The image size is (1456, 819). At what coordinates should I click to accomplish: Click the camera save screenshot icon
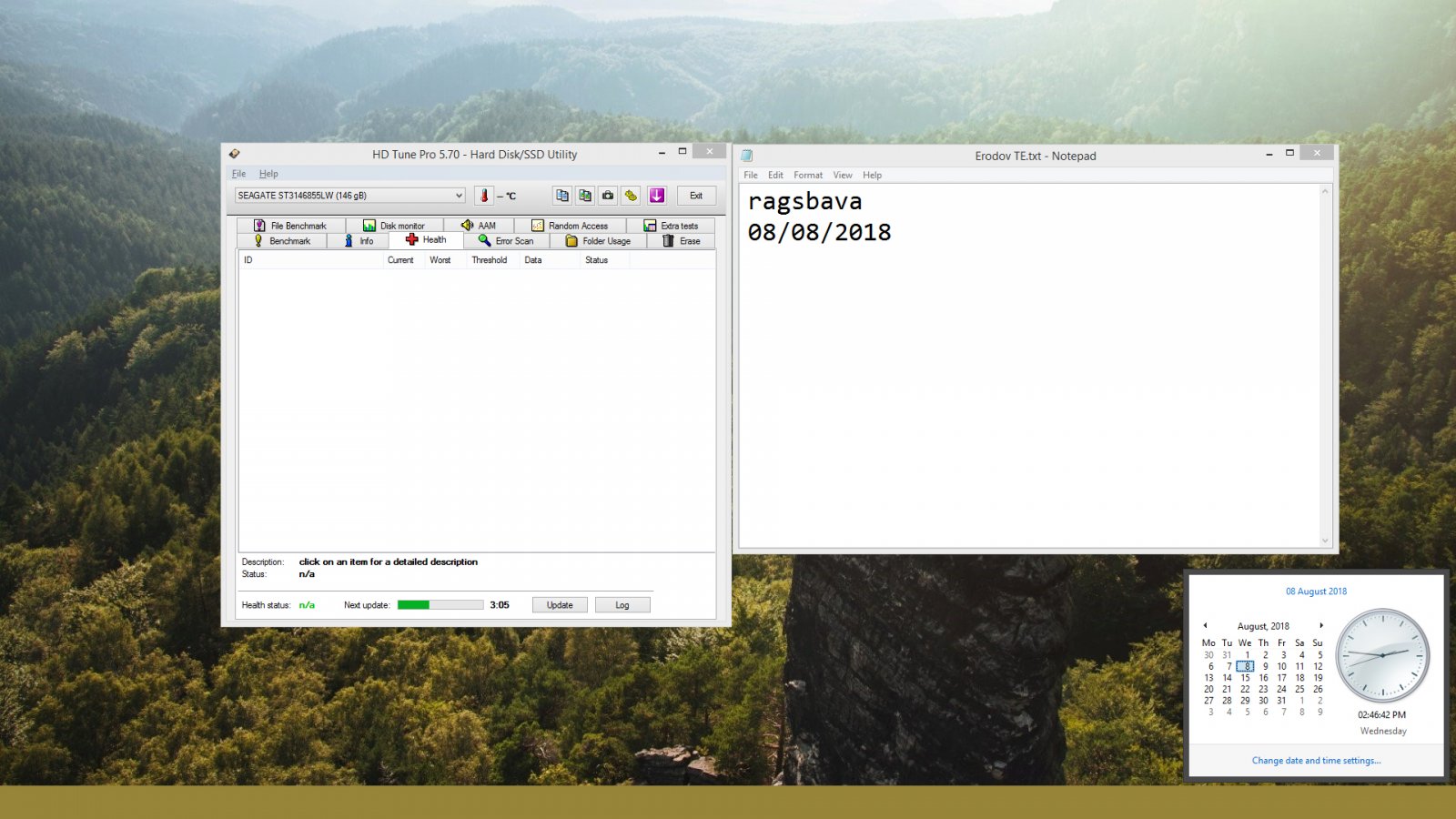tap(608, 196)
